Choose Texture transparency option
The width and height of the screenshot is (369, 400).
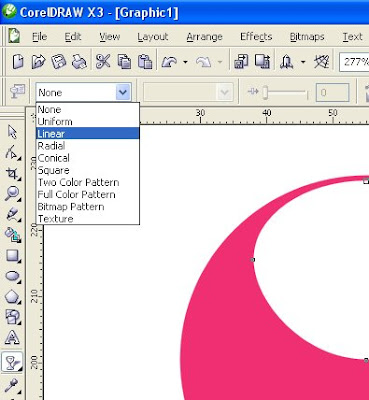88,219
